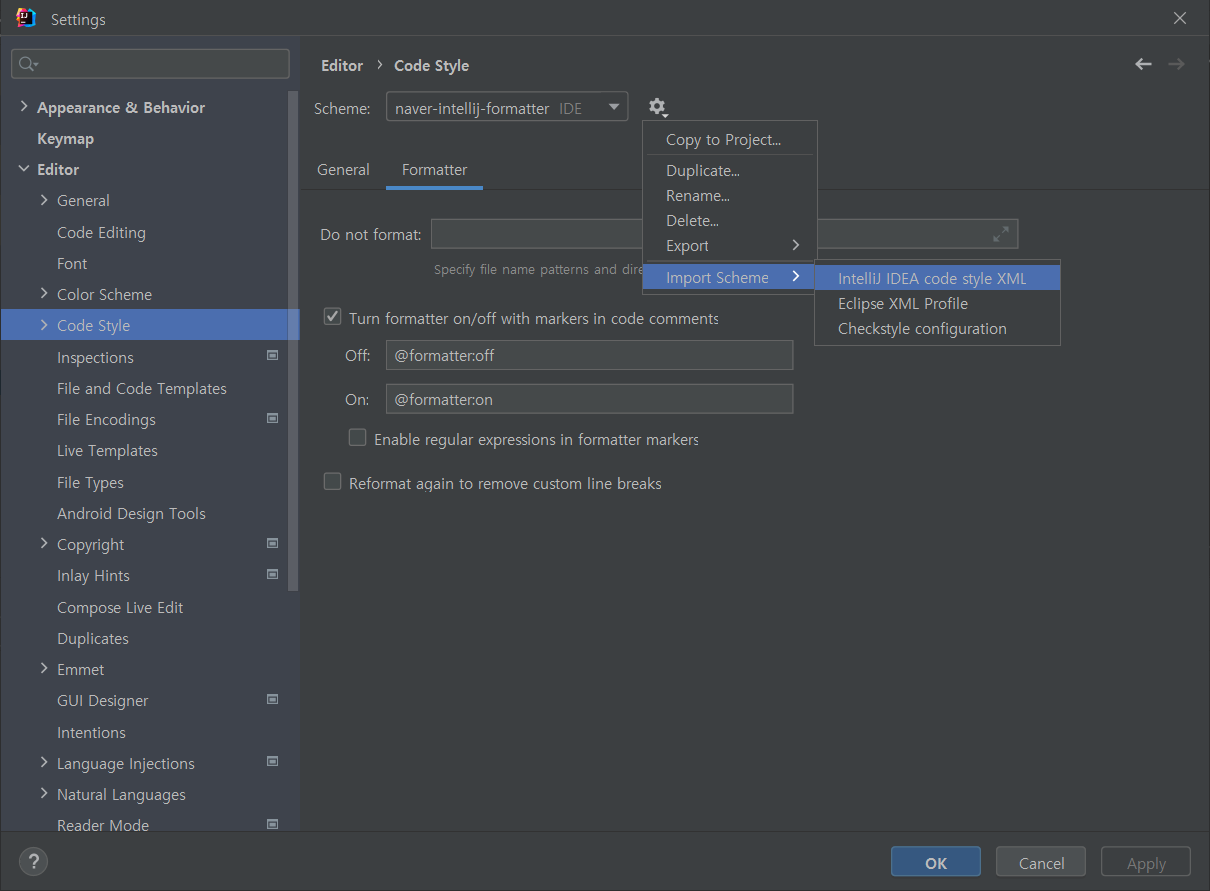Click the settings tree scrollbar

coord(293,340)
